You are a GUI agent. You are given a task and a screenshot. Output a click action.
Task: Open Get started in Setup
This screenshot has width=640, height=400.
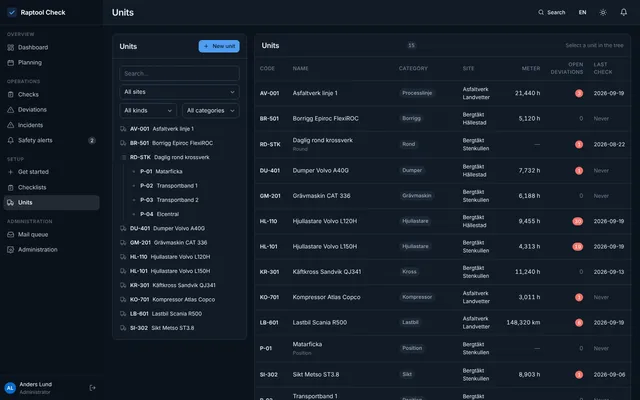tap(51, 172)
